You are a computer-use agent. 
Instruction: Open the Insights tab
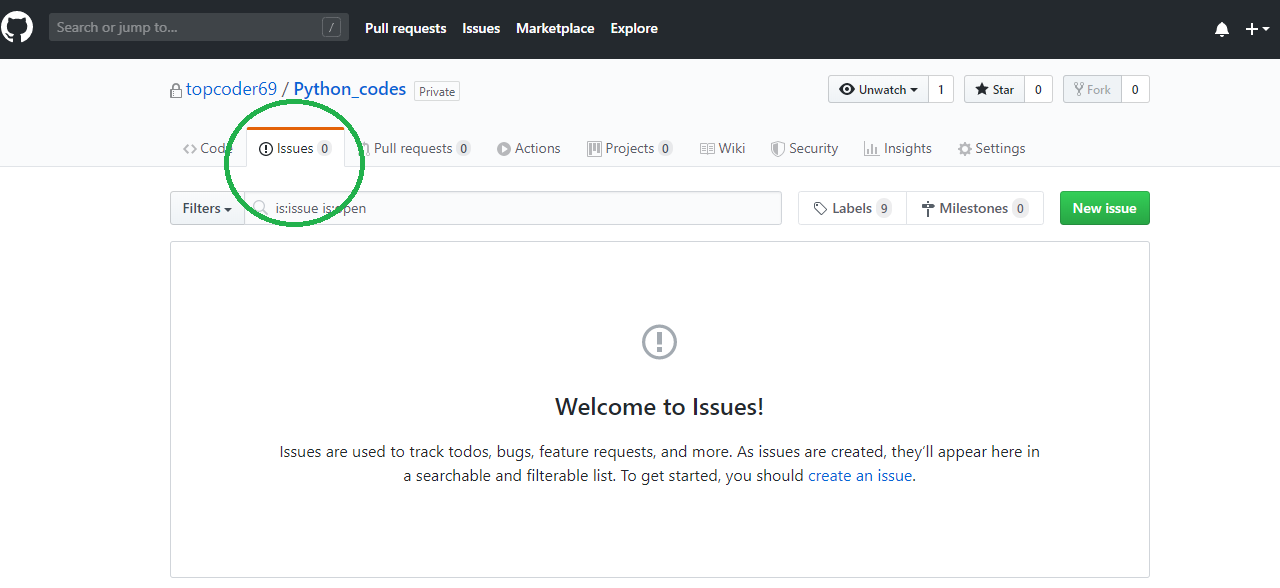tap(898, 148)
